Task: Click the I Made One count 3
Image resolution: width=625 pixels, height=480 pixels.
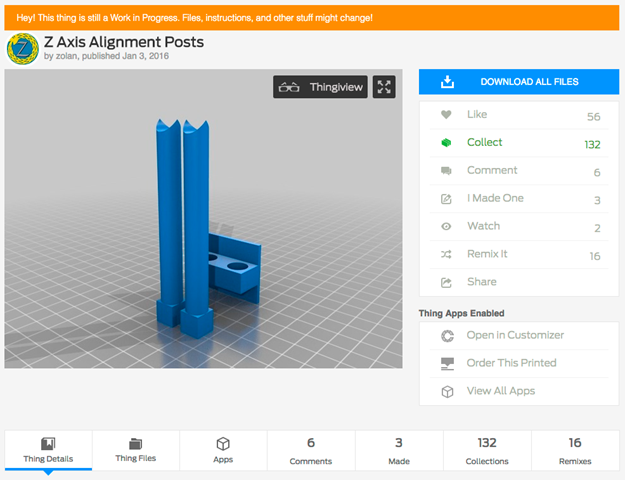Action: 597,201
